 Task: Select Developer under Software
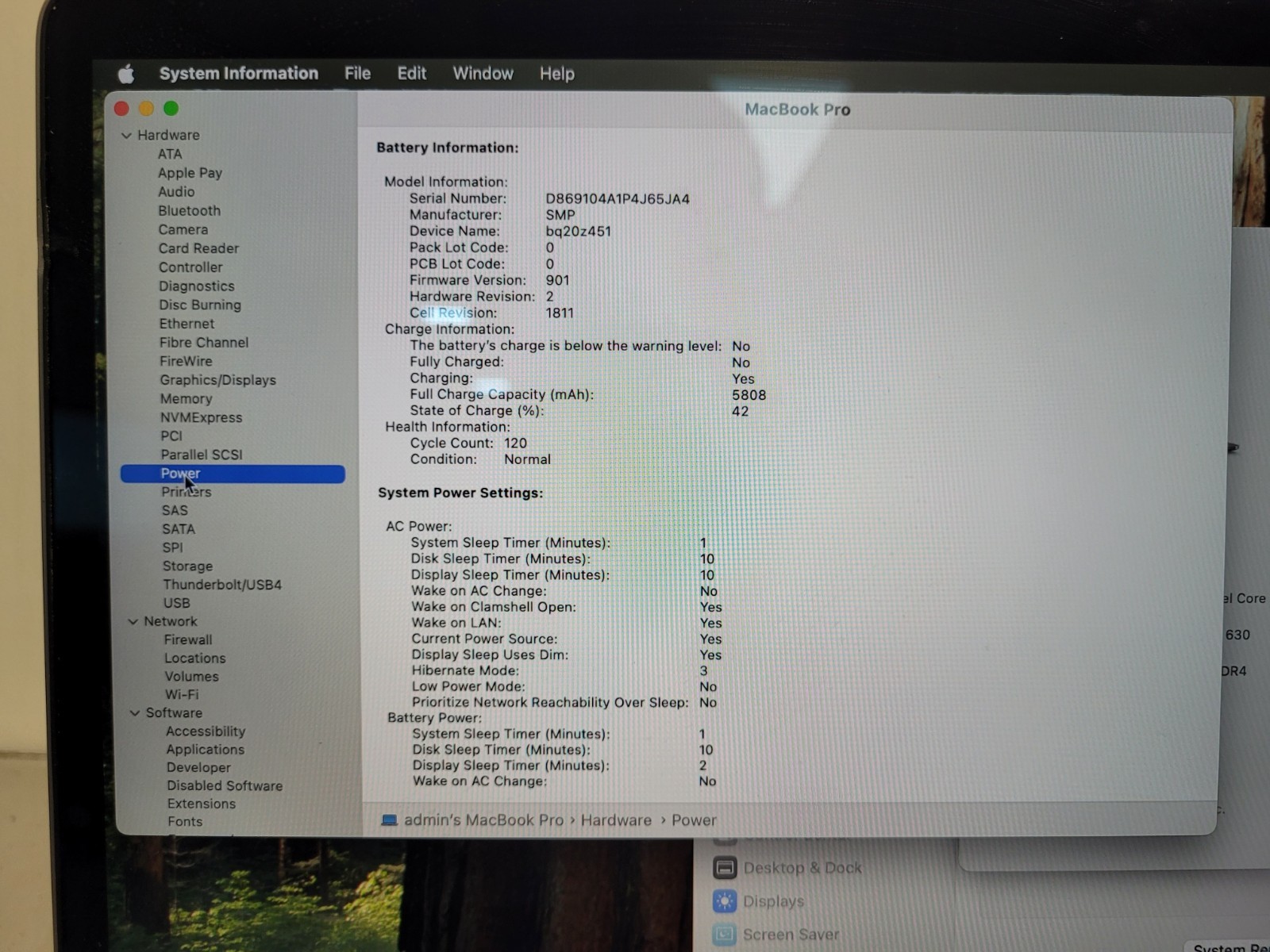tap(198, 768)
